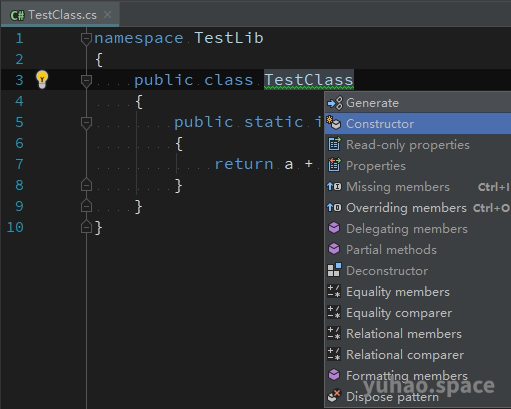Click the Equality members operator icon
This screenshot has width=511, height=409.
334,291
